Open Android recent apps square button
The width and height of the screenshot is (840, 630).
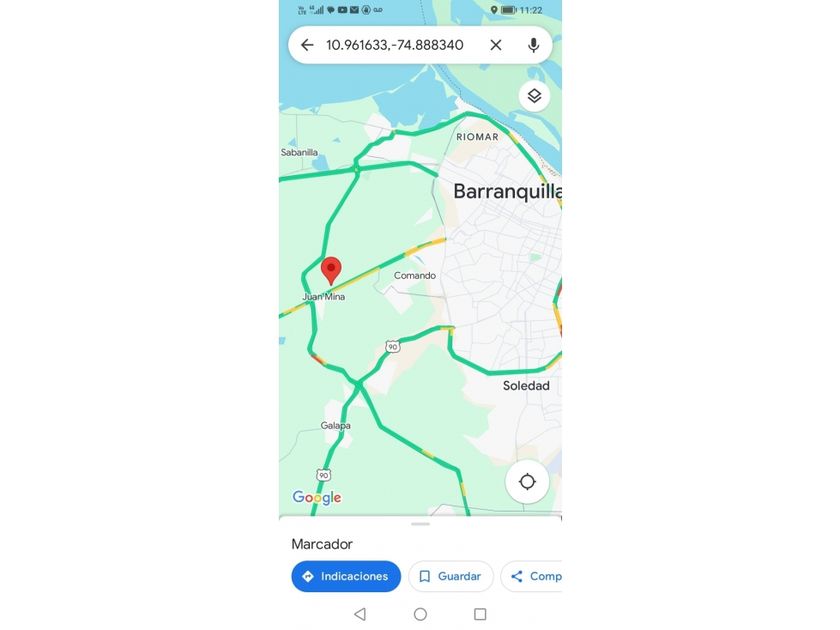(x=481, y=614)
